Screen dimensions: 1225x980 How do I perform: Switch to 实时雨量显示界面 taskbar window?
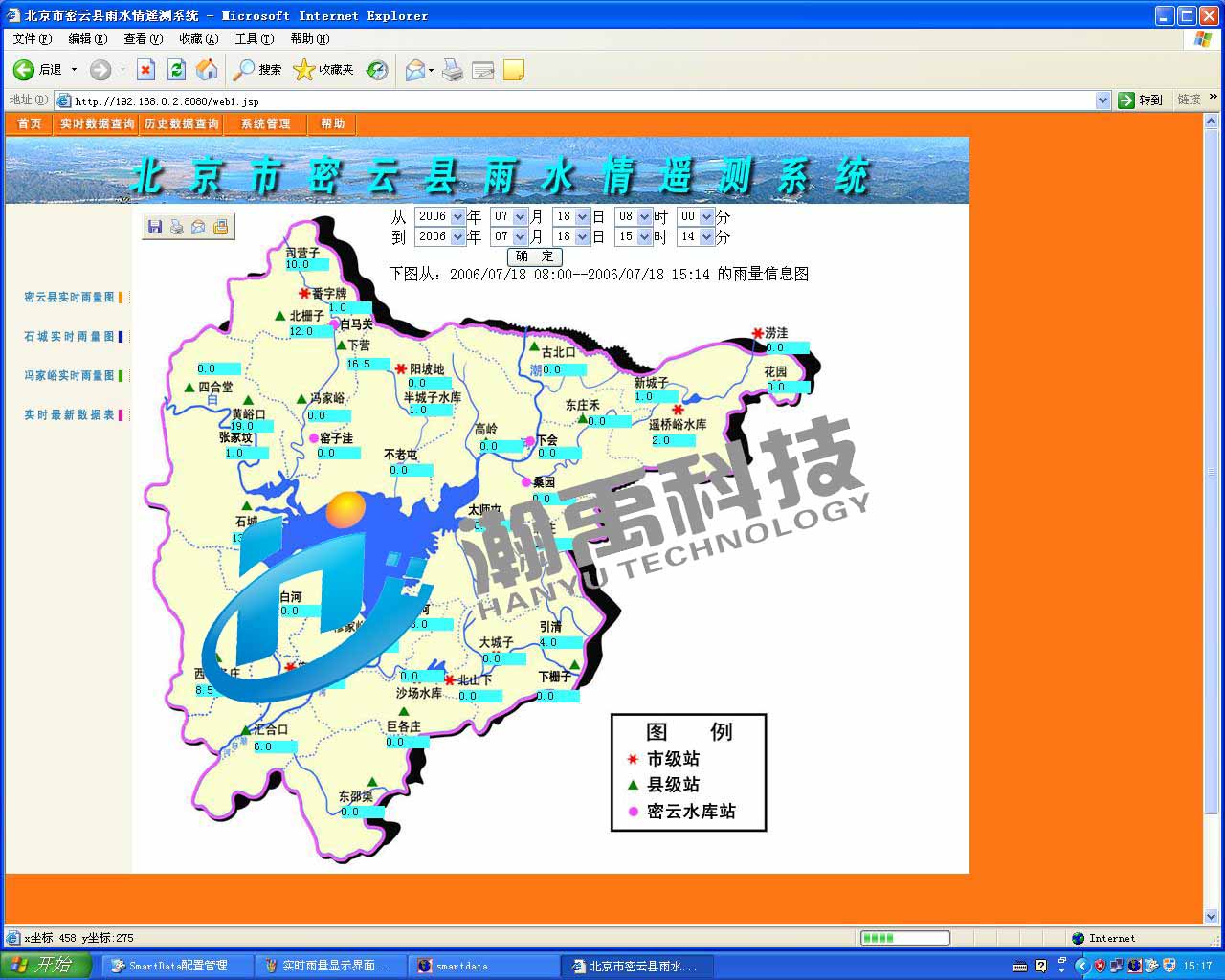tap(330, 966)
